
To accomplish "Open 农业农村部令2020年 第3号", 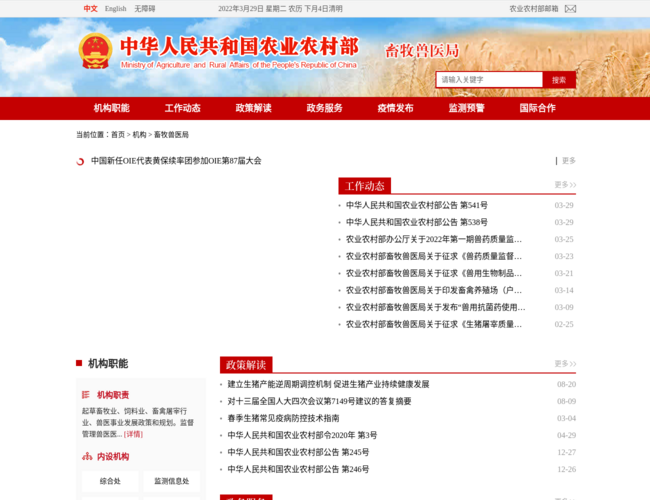I will pos(302,435).
